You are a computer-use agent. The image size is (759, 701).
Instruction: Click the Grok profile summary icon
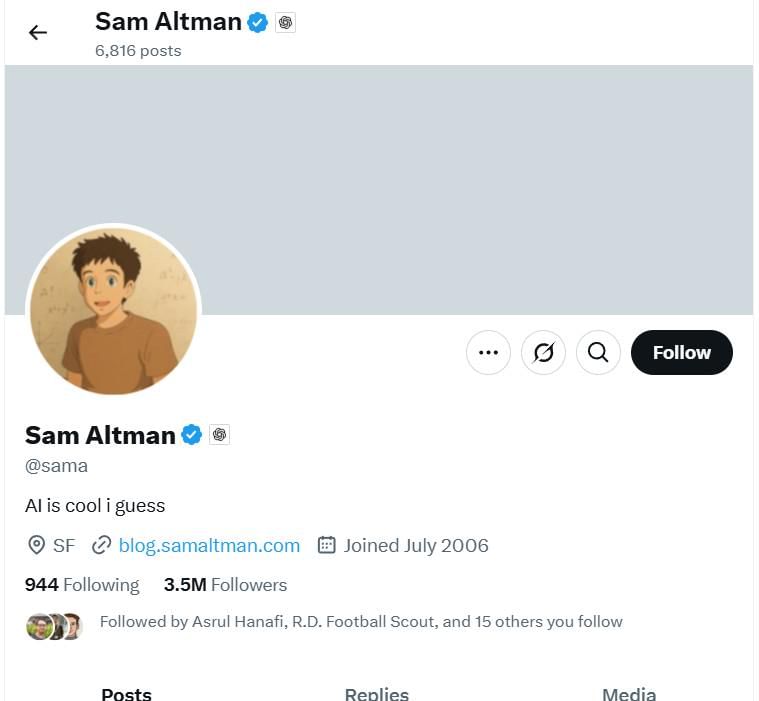(x=544, y=352)
